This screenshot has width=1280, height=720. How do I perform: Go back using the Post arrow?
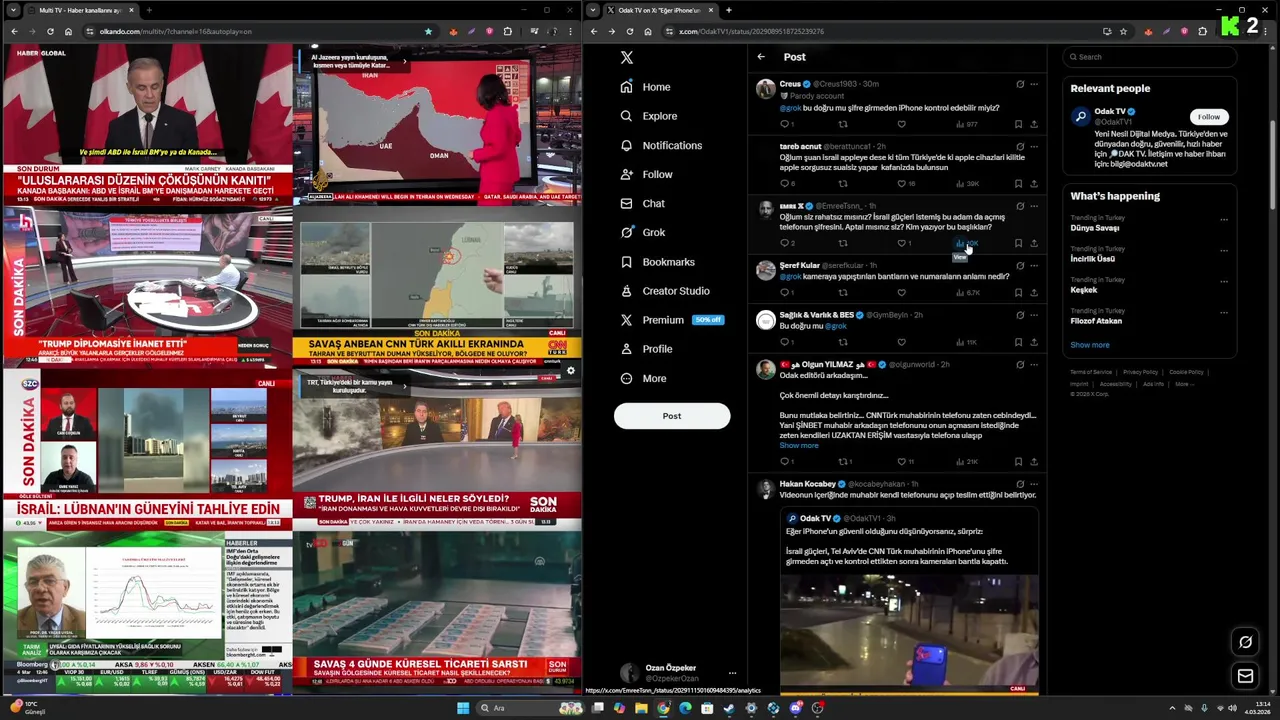click(x=761, y=57)
